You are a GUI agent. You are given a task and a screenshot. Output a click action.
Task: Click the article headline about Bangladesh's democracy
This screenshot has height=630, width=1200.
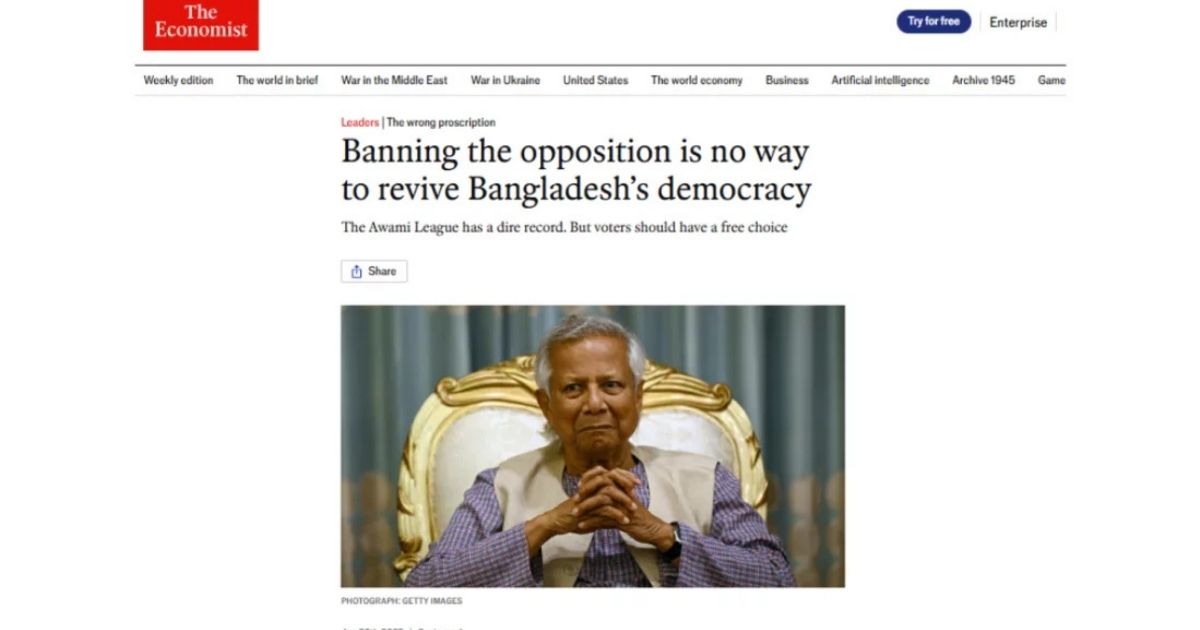pyautogui.click(x=576, y=170)
